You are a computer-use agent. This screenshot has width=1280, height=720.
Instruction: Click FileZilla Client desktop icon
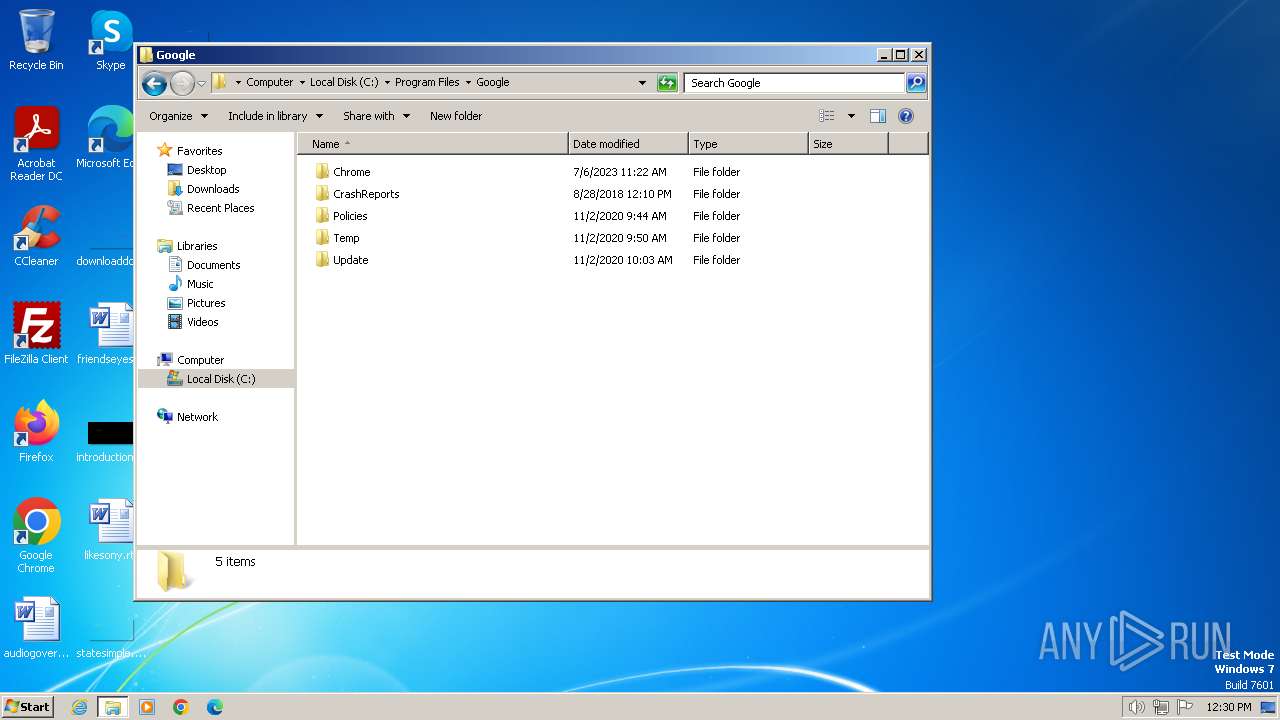(x=36, y=333)
